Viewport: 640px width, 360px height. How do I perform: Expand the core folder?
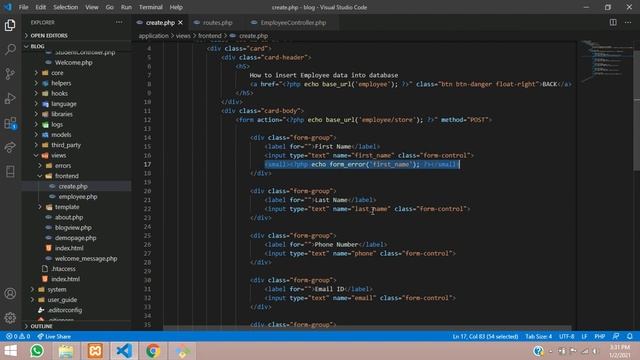tap(57, 73)
